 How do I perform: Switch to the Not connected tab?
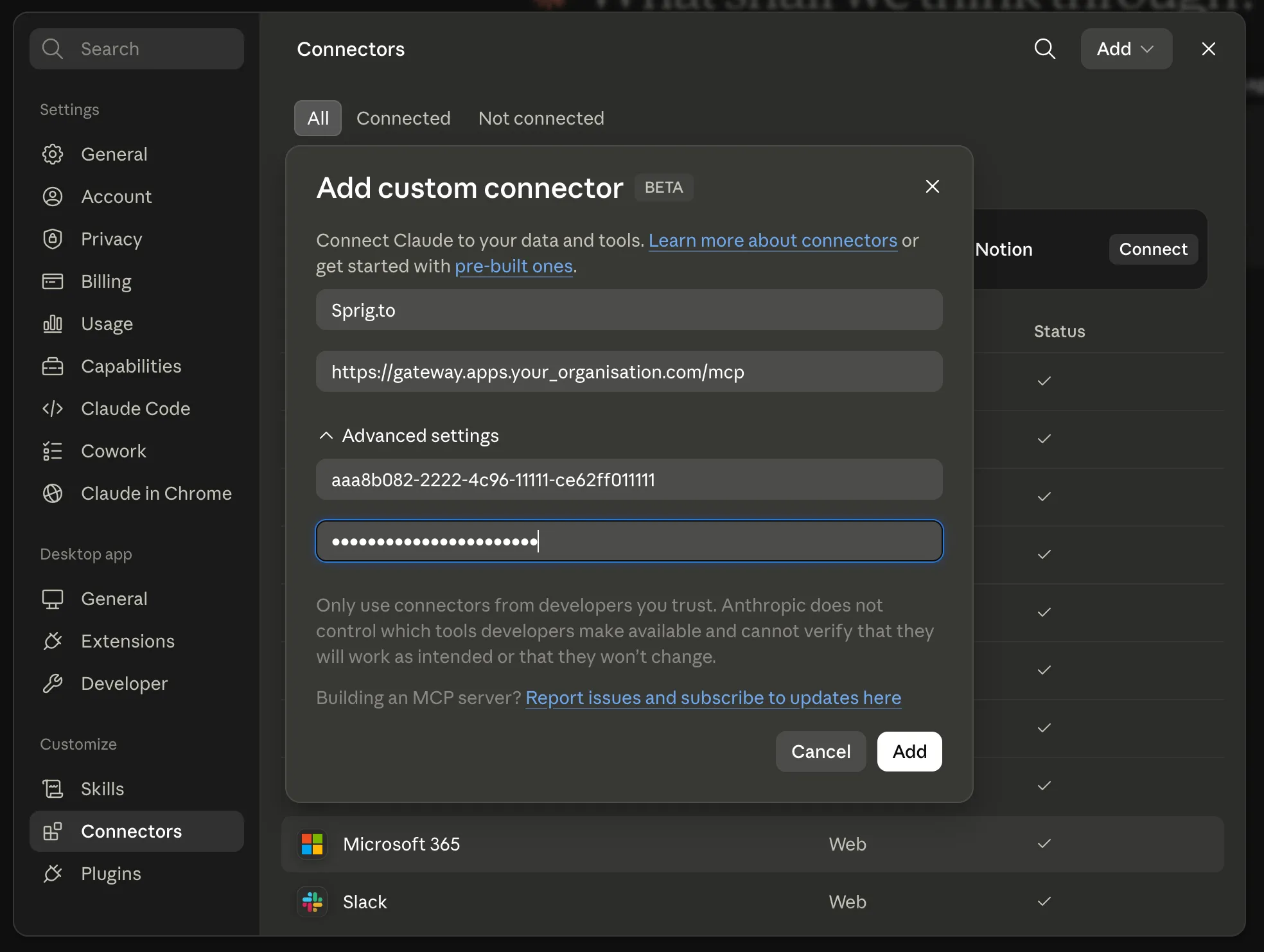pyautogui.click(x=541, y=118)
